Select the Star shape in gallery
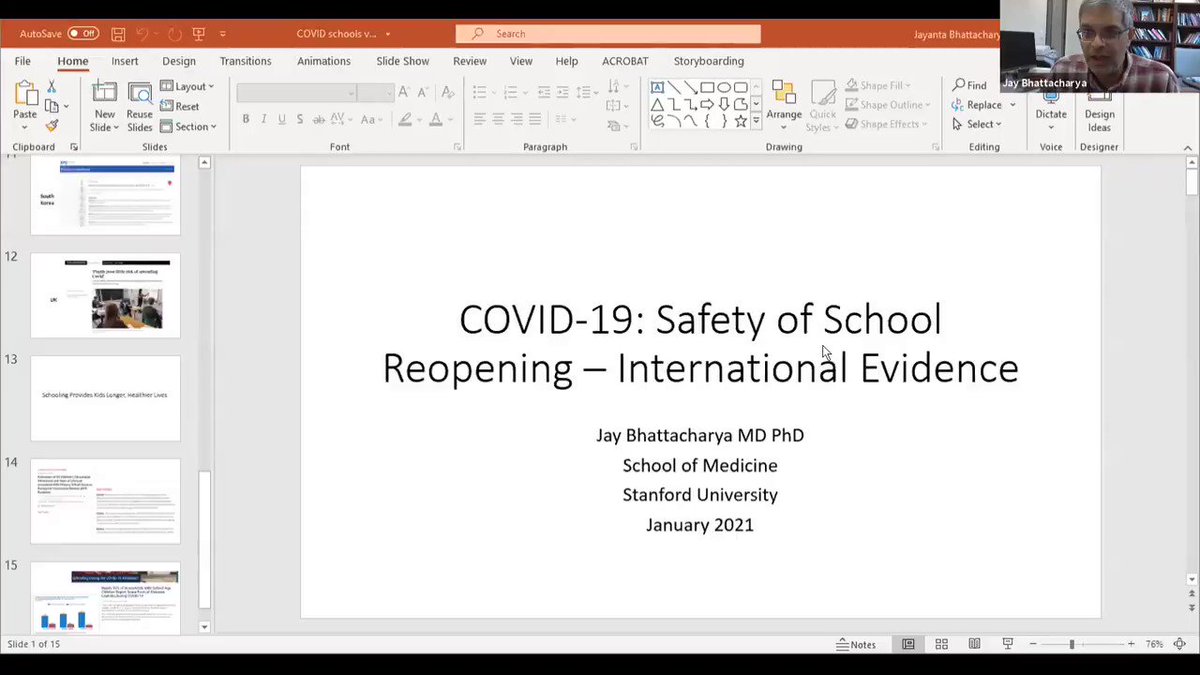The image size is (1200, 675). [x=741, y=121]
